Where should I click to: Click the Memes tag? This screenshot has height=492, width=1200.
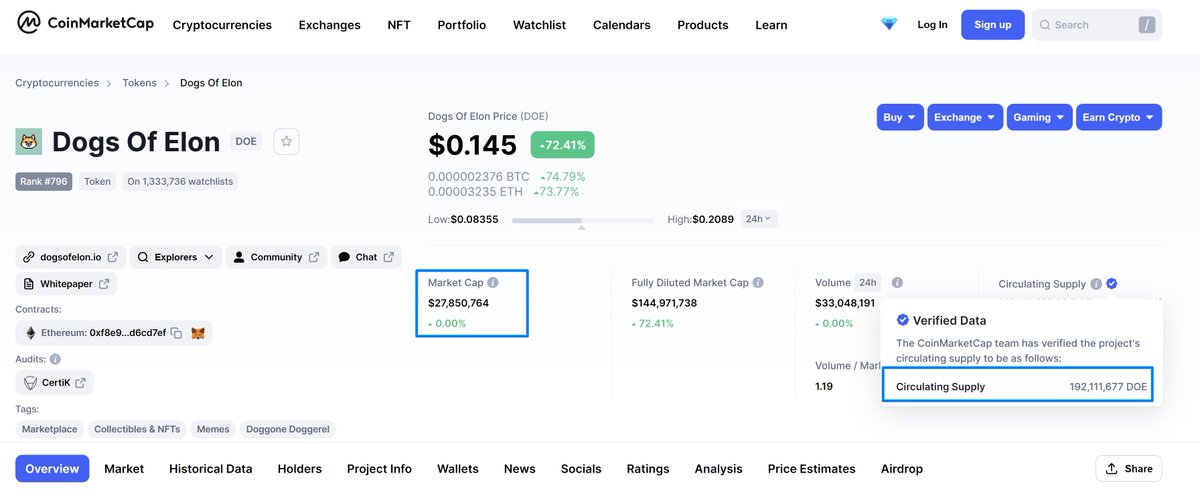point(213,429)
